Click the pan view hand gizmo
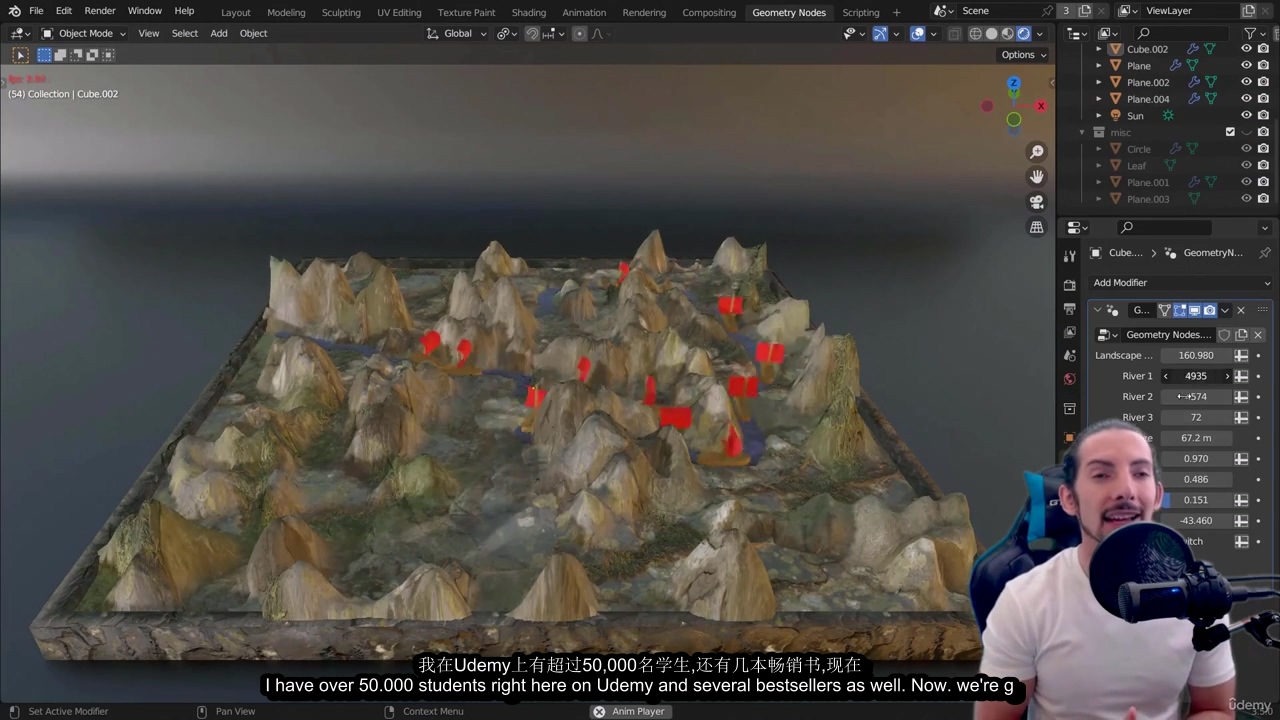1280x720 pixels. click(x=1037, y=177)
